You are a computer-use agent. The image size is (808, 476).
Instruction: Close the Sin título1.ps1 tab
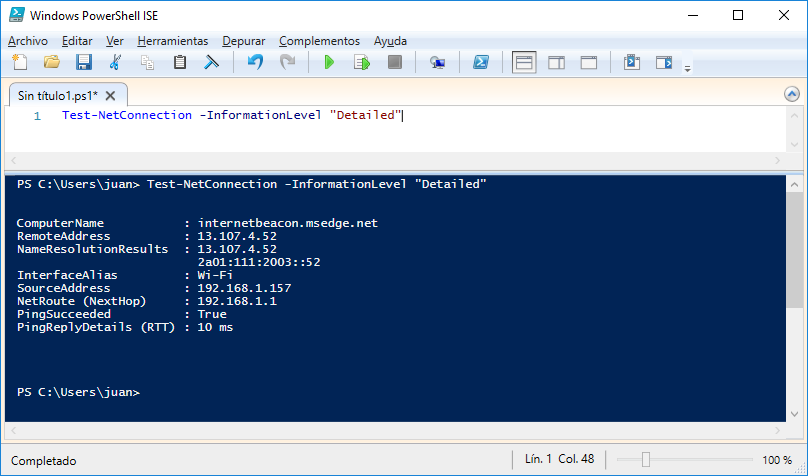point(110,96)
